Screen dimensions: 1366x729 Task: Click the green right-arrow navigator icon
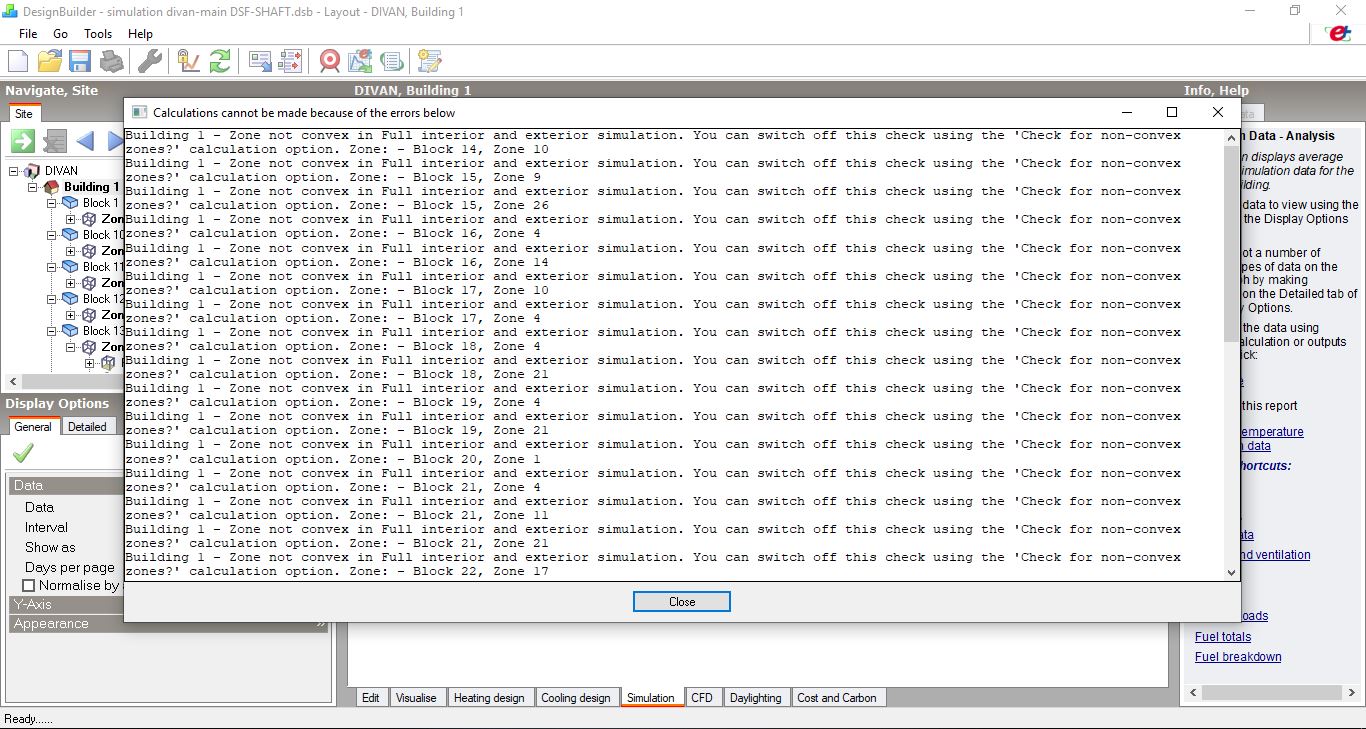click(23, 141)
